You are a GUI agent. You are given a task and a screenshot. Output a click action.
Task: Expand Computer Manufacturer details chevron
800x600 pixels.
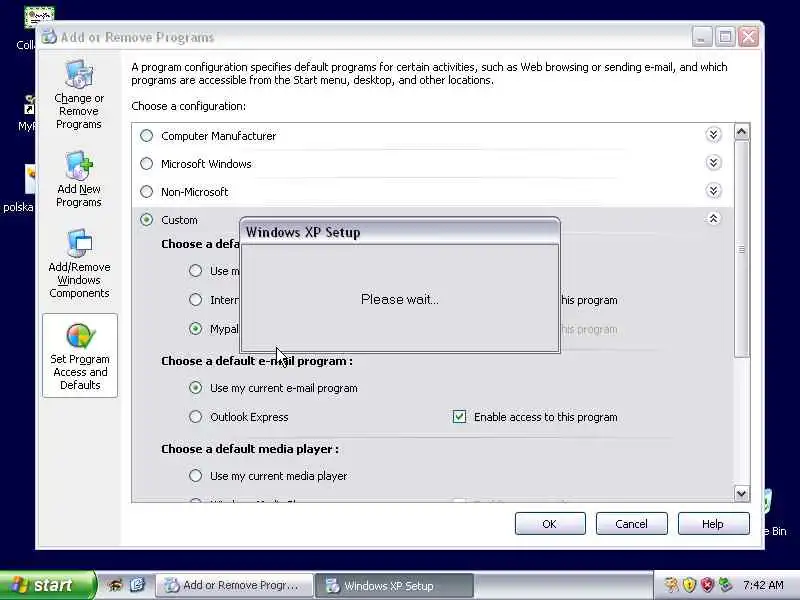(713, 135)
